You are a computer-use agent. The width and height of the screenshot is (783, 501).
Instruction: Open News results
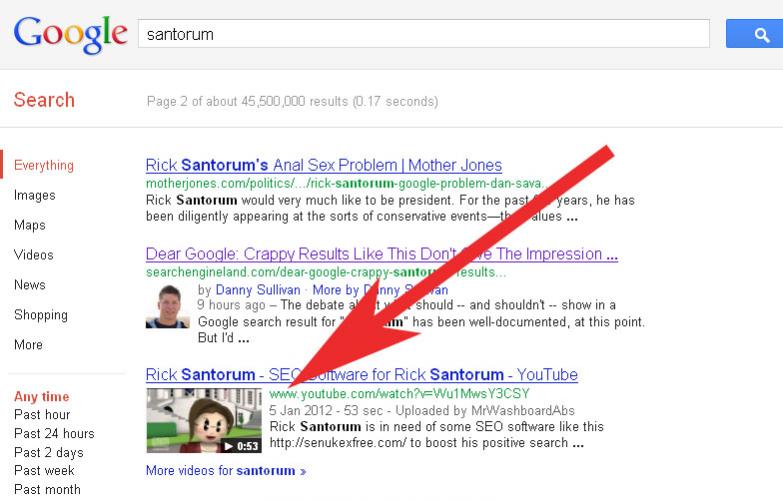click(x=29, y=285)
